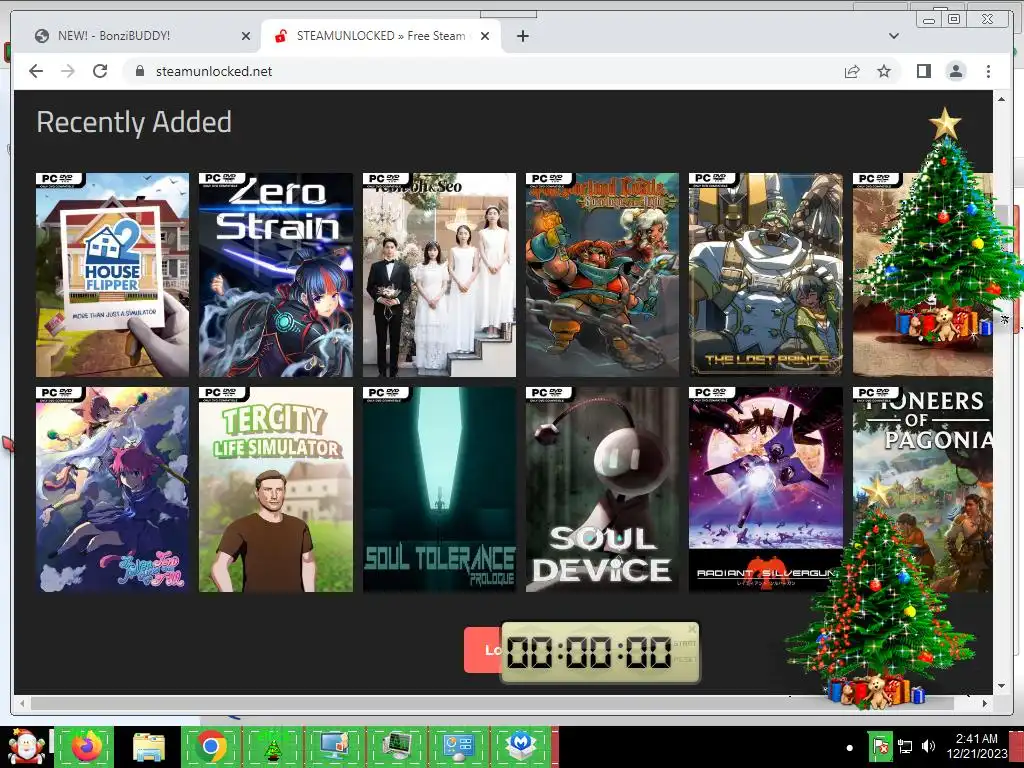The width and height of the screenshot is (1024, 768).
Task: Open the Pioneers of Pagonia cover
Action: (922, 490)
